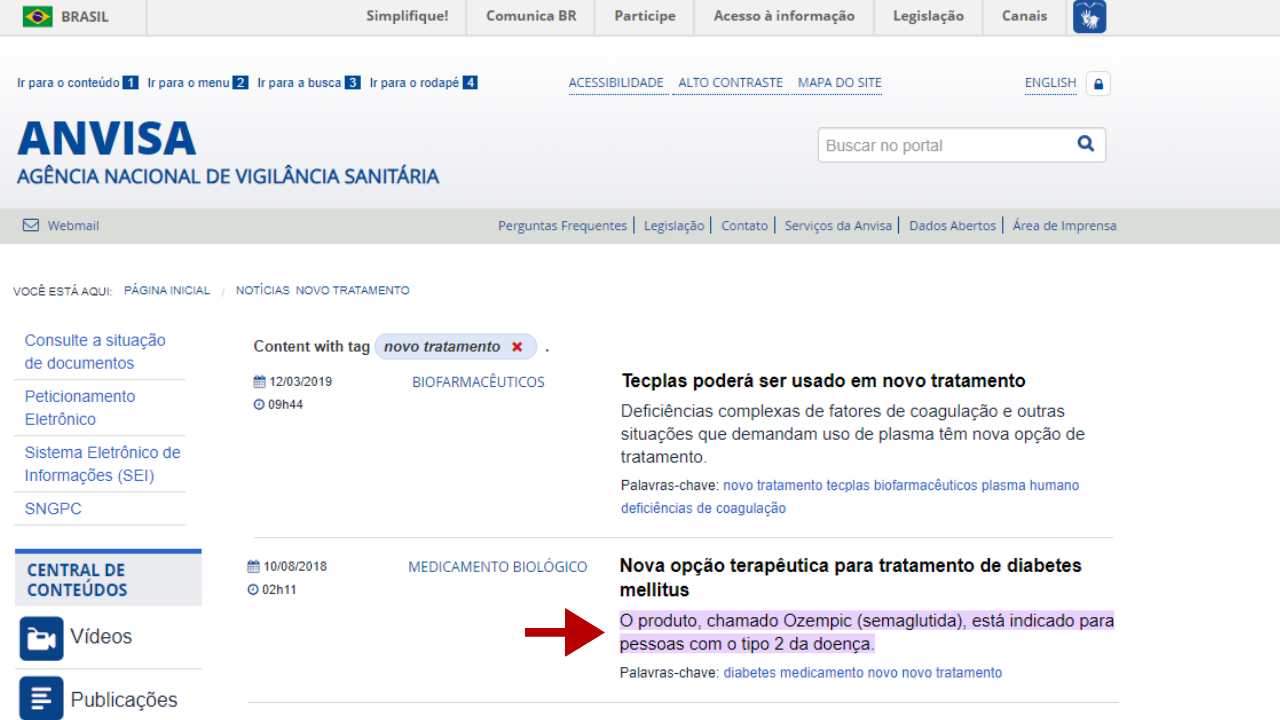Jump to Ir para a busca 3
1280x720 pixels.
coord(309,83)
